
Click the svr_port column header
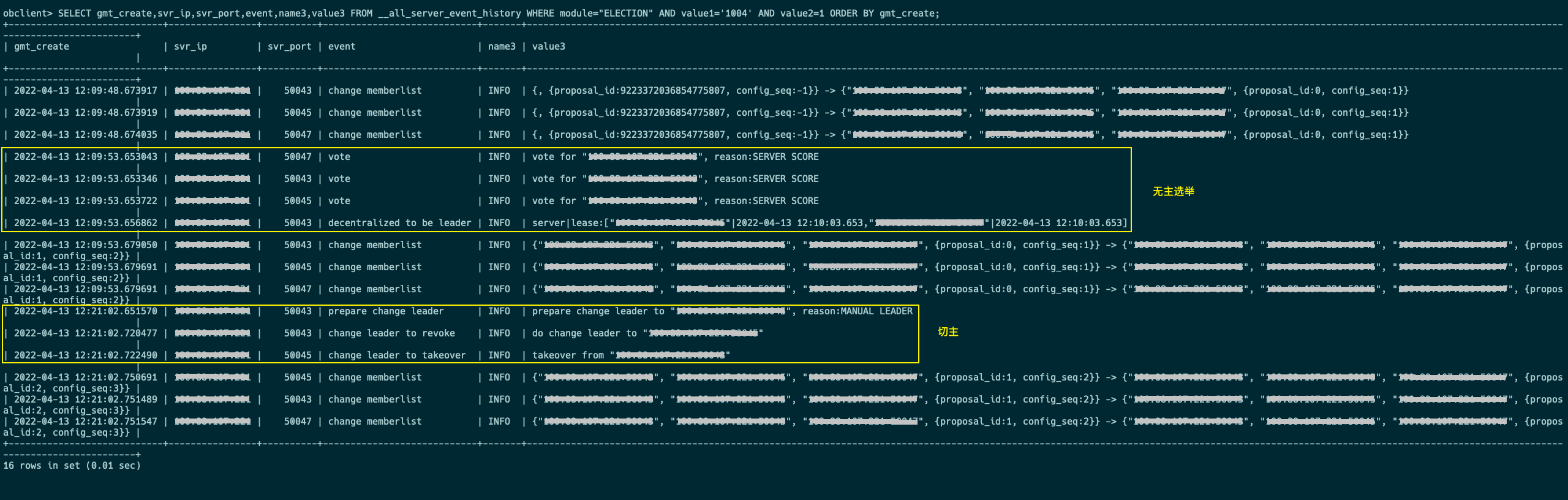[x=289, y=47]
